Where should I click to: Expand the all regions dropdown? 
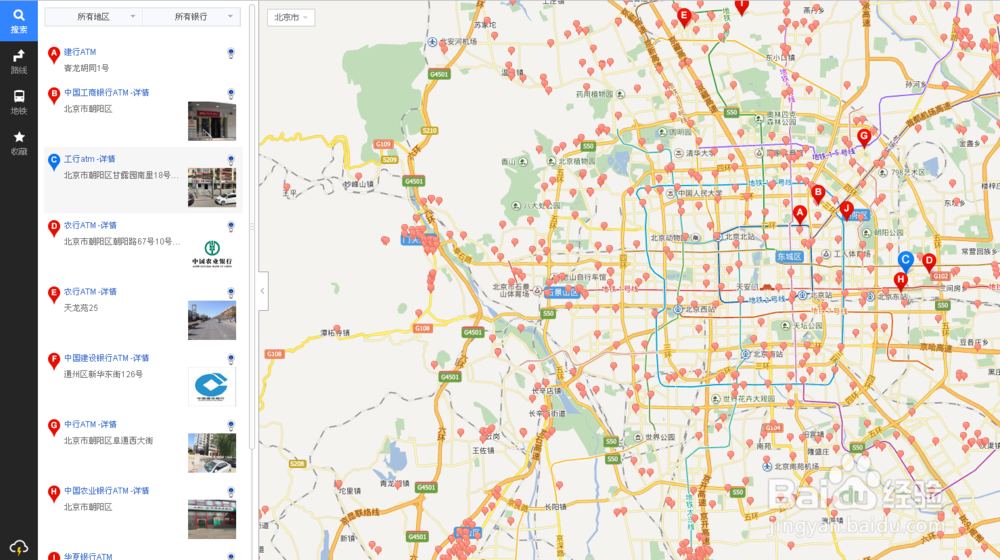click(94, 17)
